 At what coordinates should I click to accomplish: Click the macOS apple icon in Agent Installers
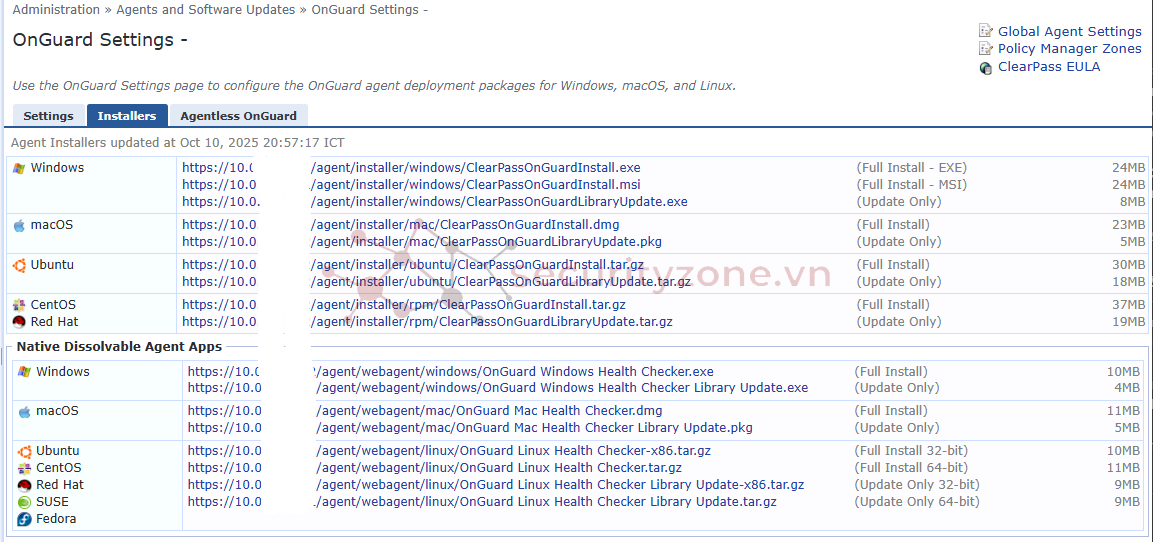coord(19,225)
